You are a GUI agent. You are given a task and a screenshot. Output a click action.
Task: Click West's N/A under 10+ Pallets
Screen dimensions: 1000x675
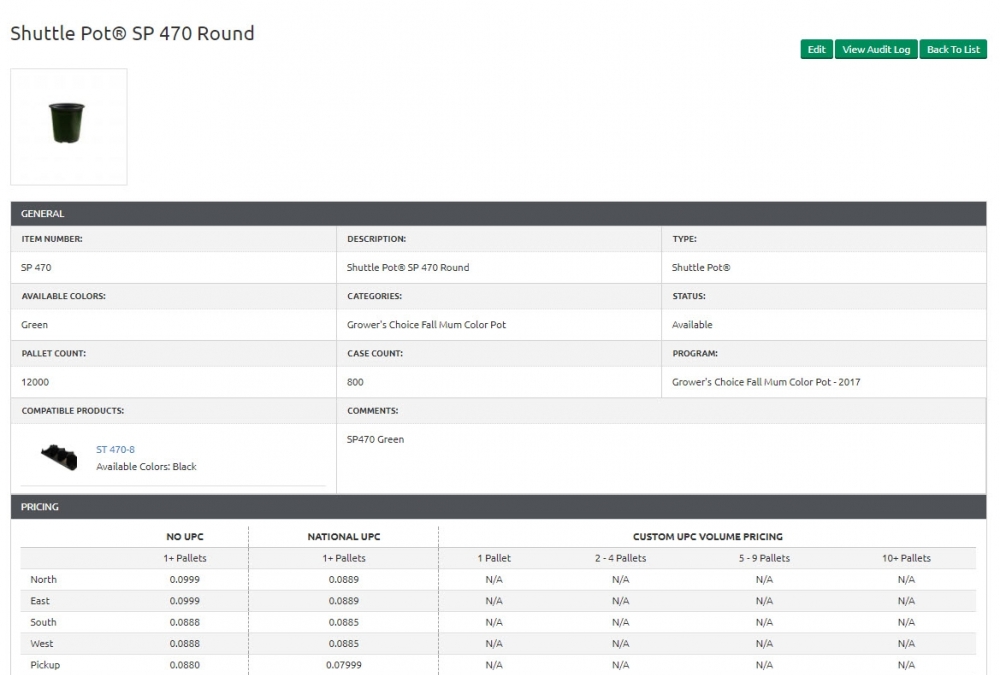coord(906,644)
